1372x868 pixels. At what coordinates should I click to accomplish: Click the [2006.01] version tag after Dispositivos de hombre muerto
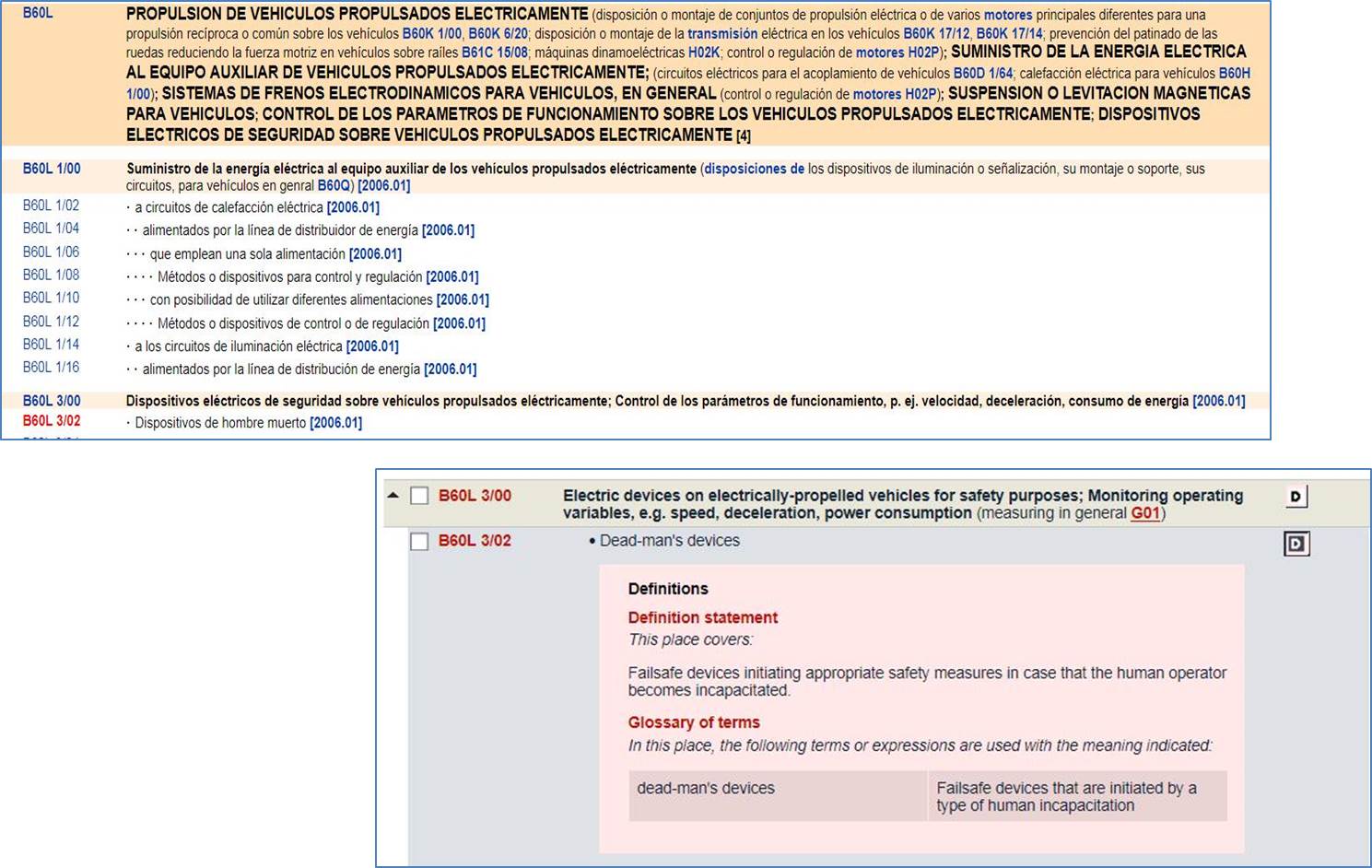(x=336, y=423)
